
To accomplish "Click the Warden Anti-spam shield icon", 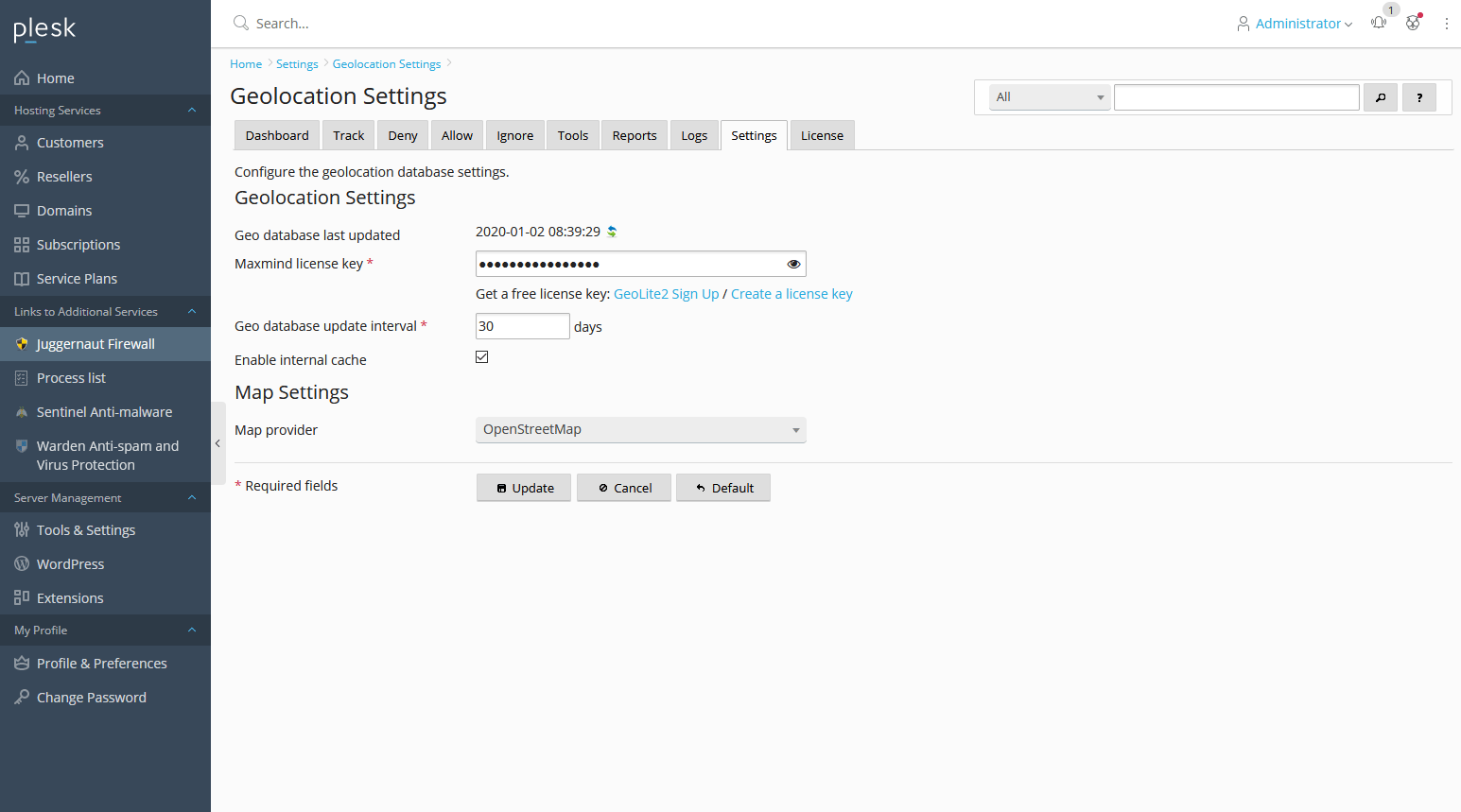I will [x=22, y=446].
